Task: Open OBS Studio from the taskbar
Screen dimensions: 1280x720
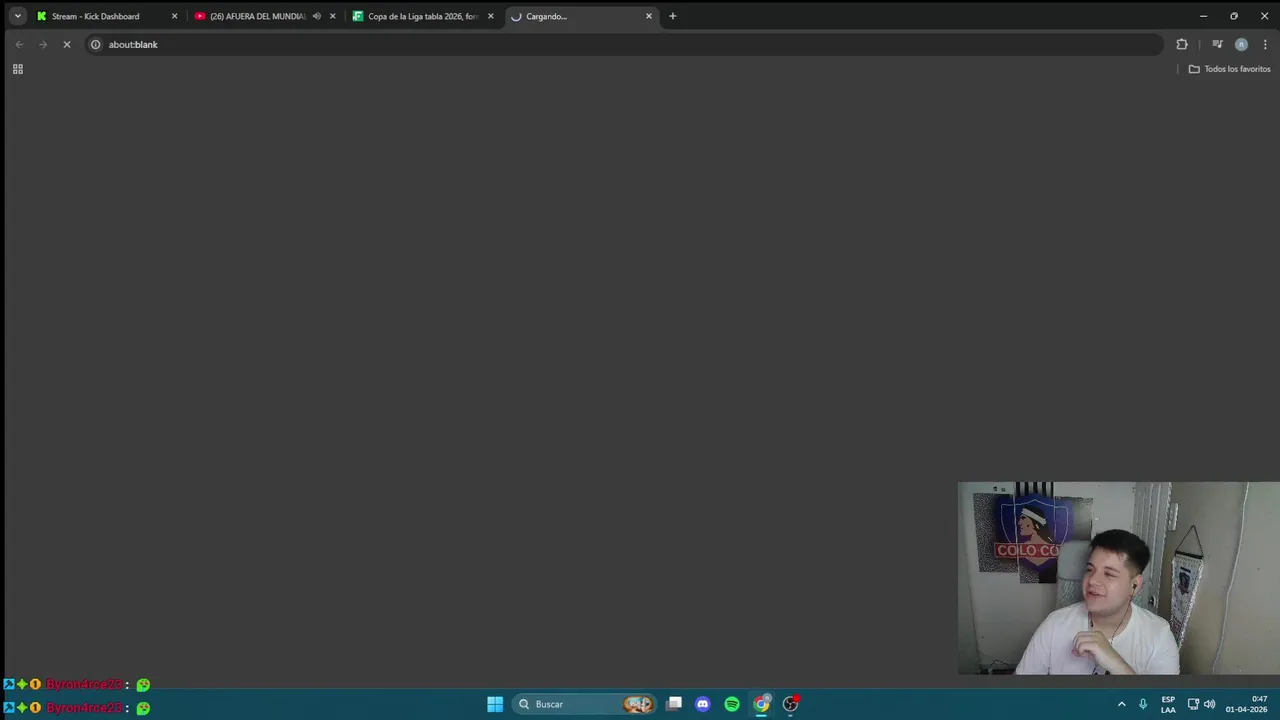Action: click(x=790, y=704)
